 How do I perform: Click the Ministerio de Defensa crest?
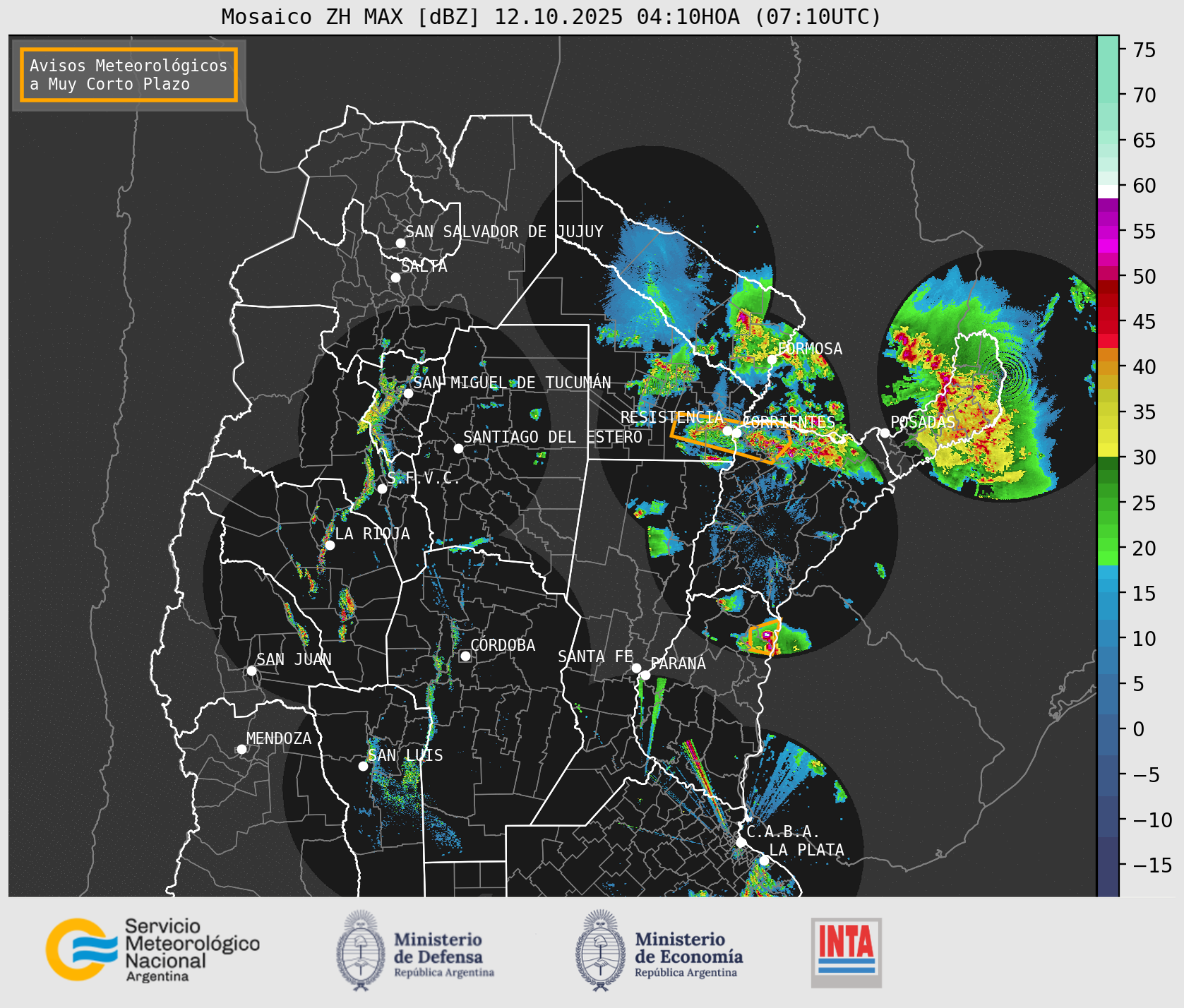pos(361,950)
